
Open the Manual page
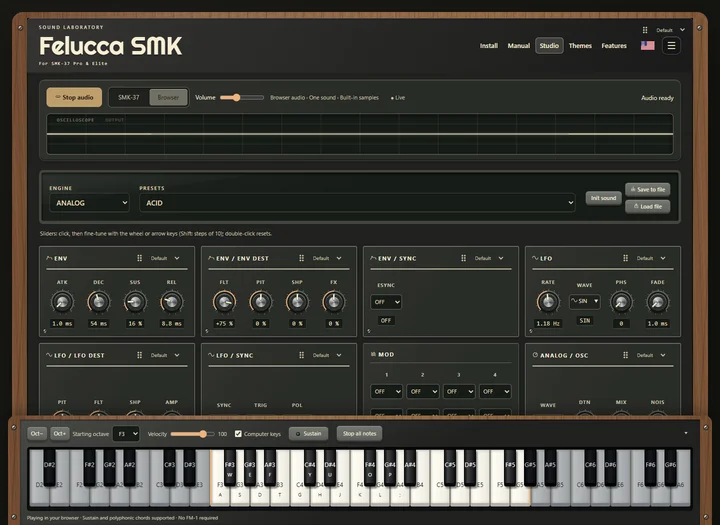[x=518, y=45]
